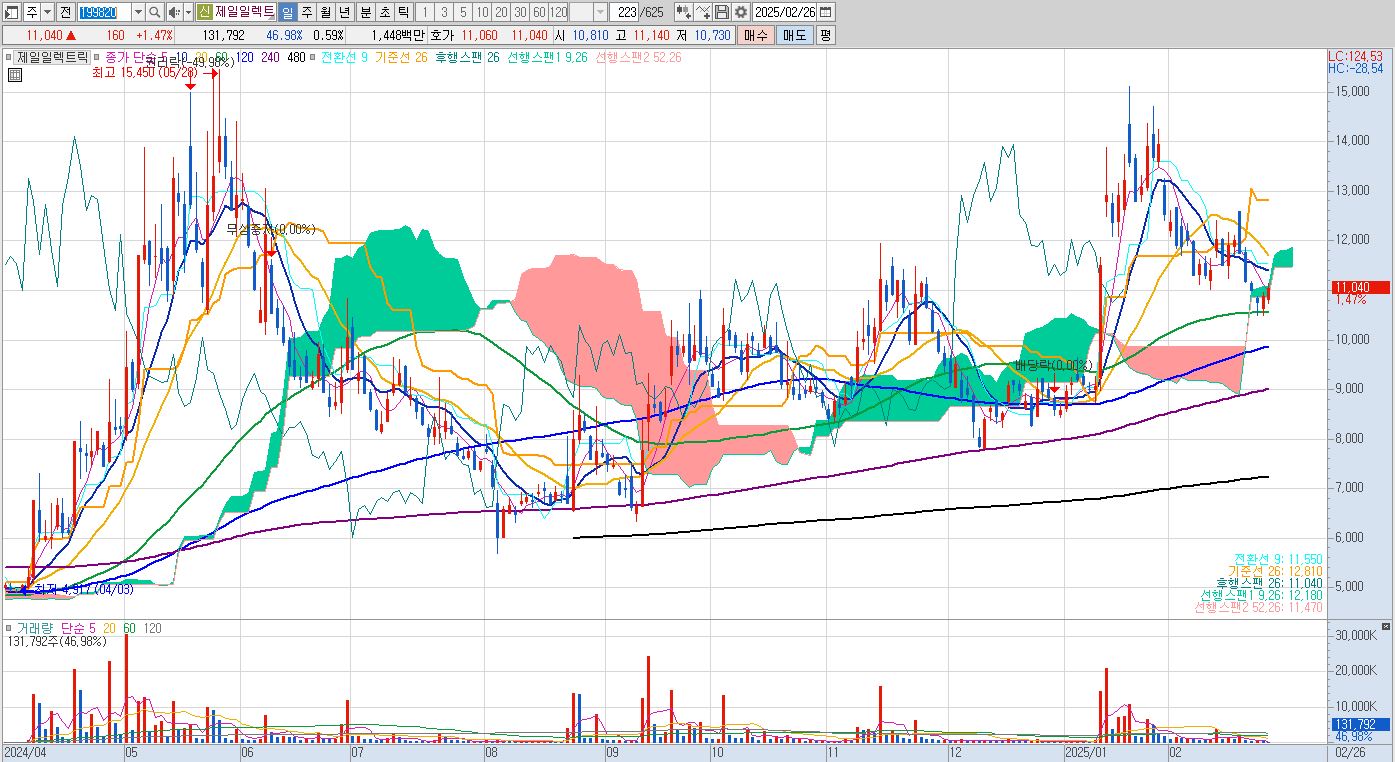Click the stock search magnifier icon
The width and height of the screenshot is (1395, 762).
(x=155, y=12)
